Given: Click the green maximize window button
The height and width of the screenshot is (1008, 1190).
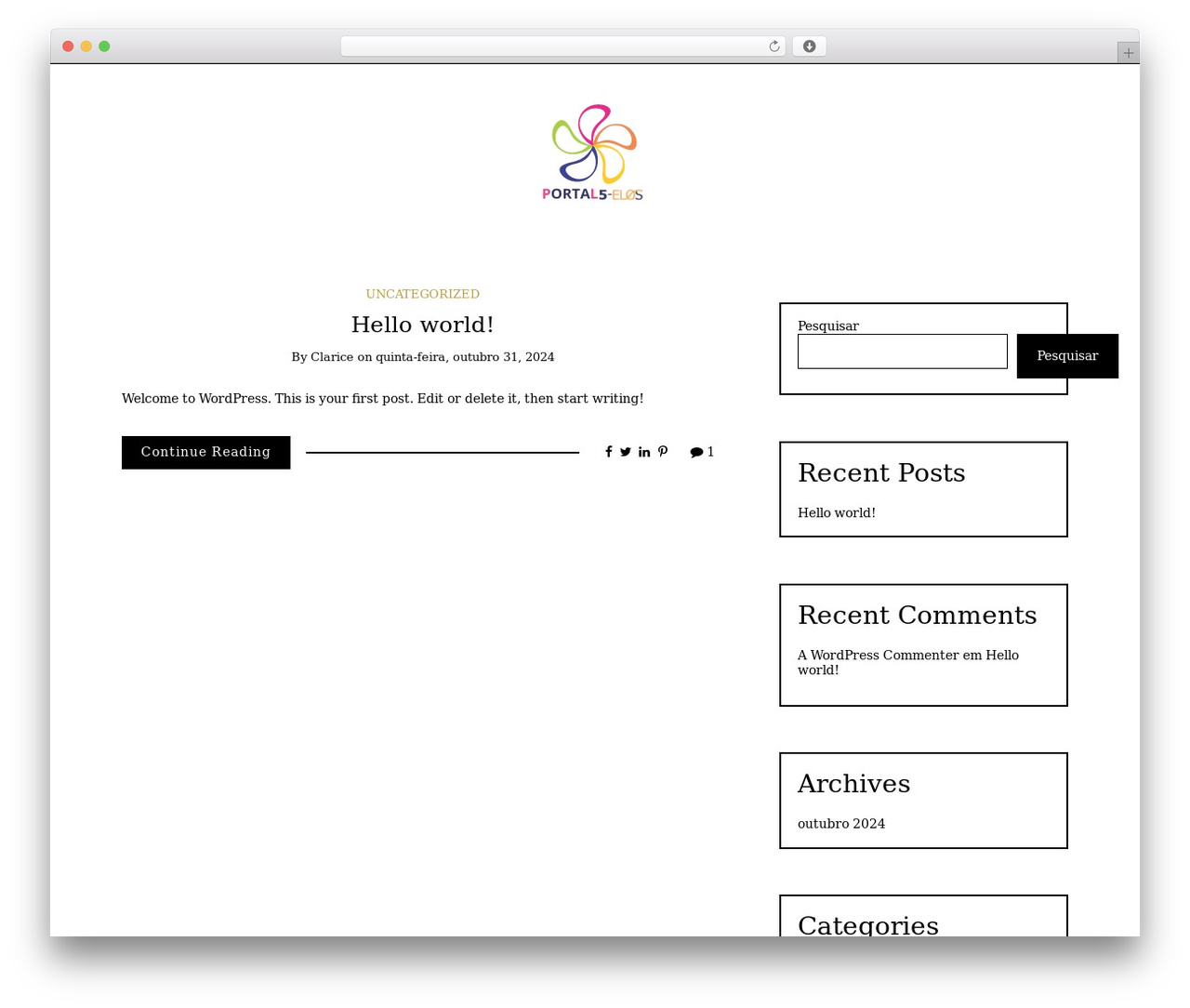Looking at the screenshot, I should (104, 46).
